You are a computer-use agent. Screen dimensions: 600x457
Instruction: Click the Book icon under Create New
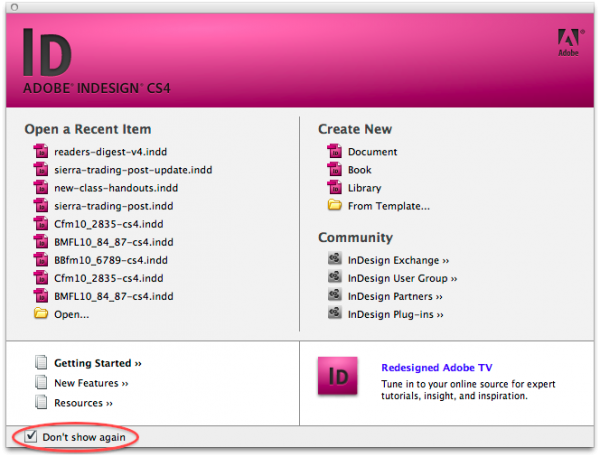click(334, 170)
